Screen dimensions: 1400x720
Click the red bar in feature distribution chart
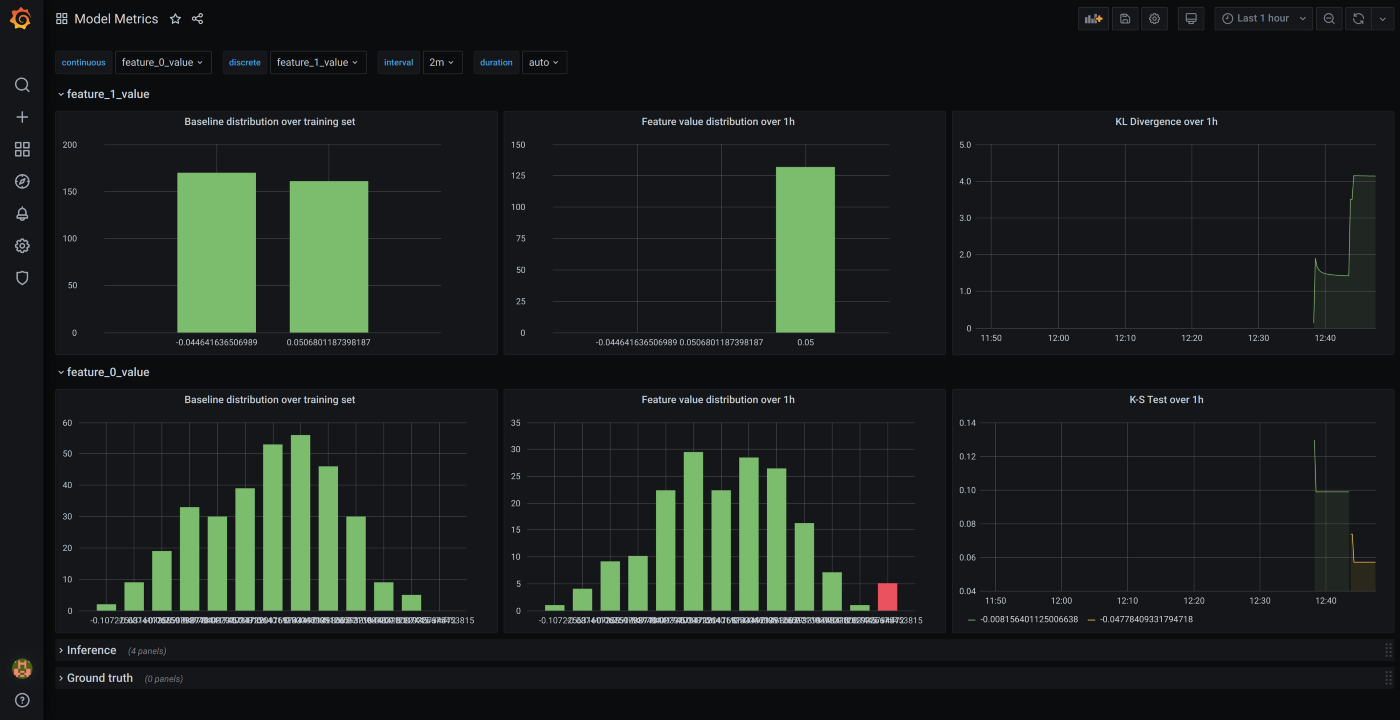tap(887, 597)
